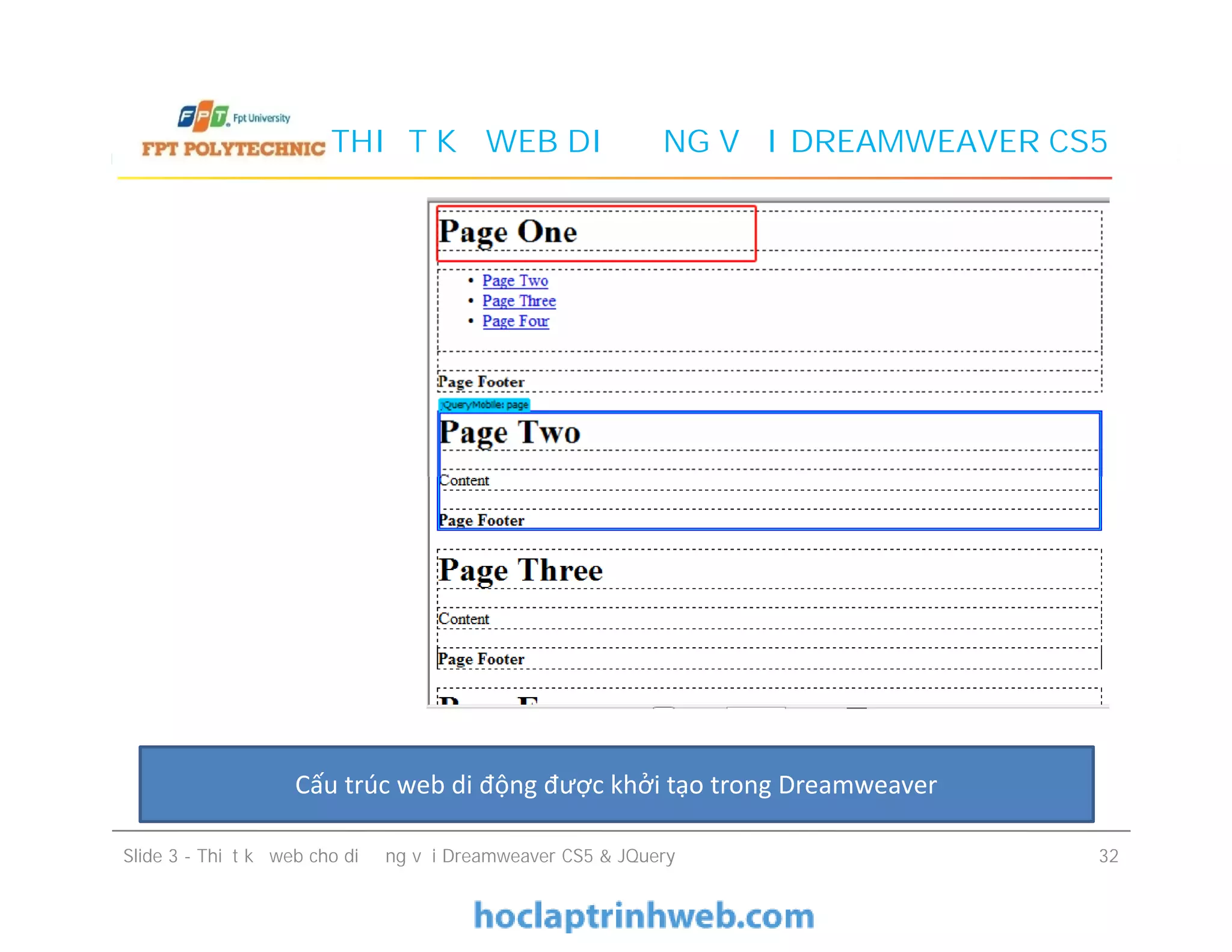This screenshot has height=952, width=1232.
Task: Click the blue caption about Dreamweaver structure
Action: point(616,784)
